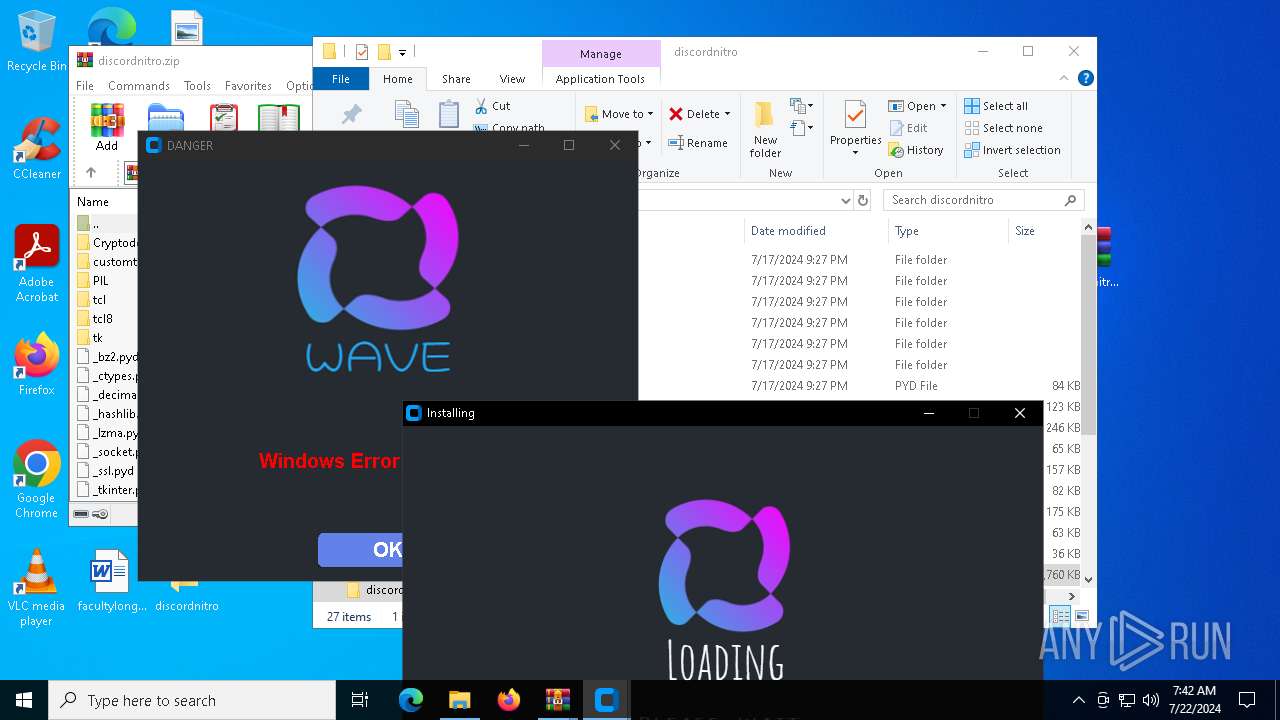Click the Search discordnitro input field
Screen dimensions: 1280x720
click(x=975, y=200)
